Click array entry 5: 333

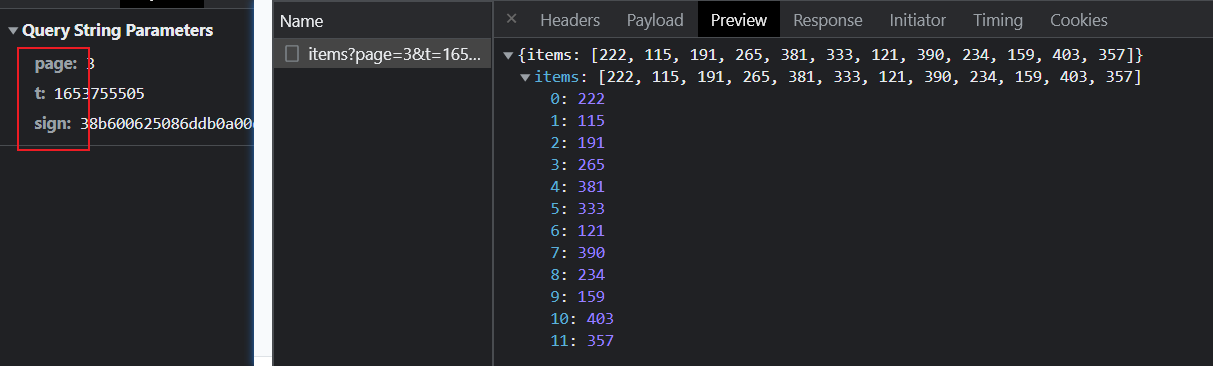[x=577, y=209]
